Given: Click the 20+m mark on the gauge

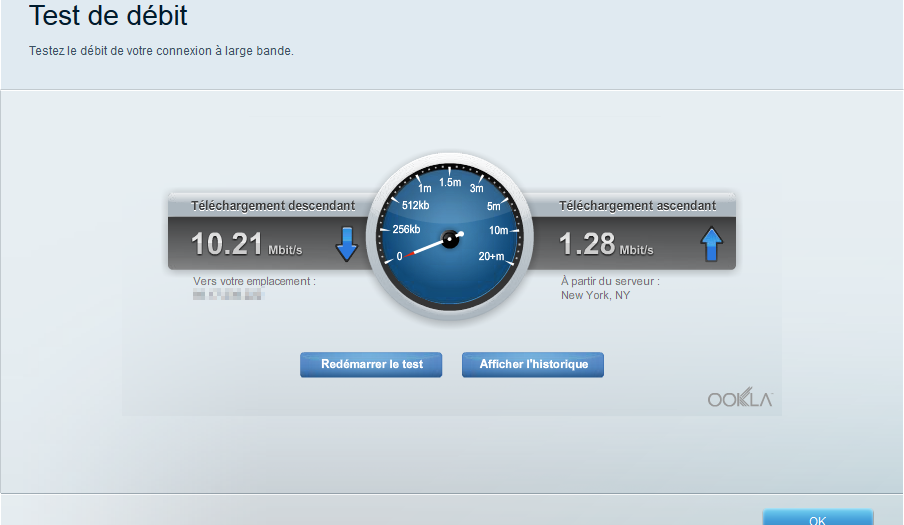Looking at the screenshot, I should [491, 255].
